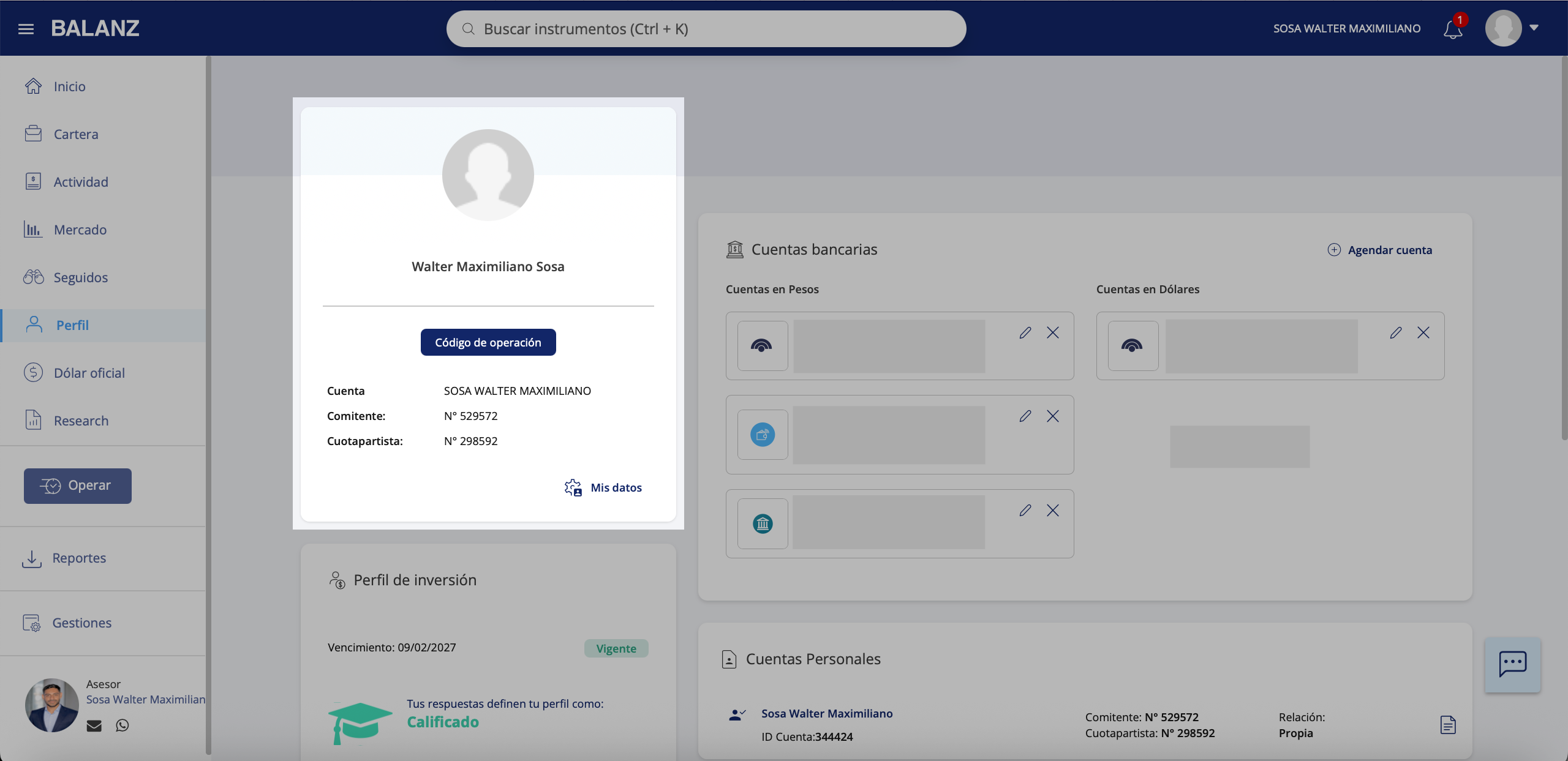Screen dimensions: 1568x761
Task: Delete second Cuentas en Pesos account
Action: tap(1053, 416)
